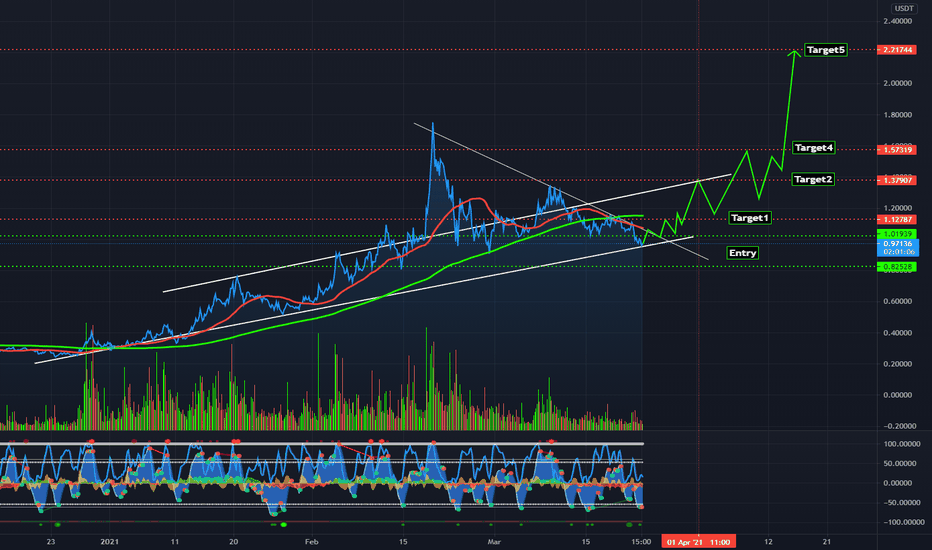
Task: Click the 15:00 label on time axis
Action: coord(641,542)
